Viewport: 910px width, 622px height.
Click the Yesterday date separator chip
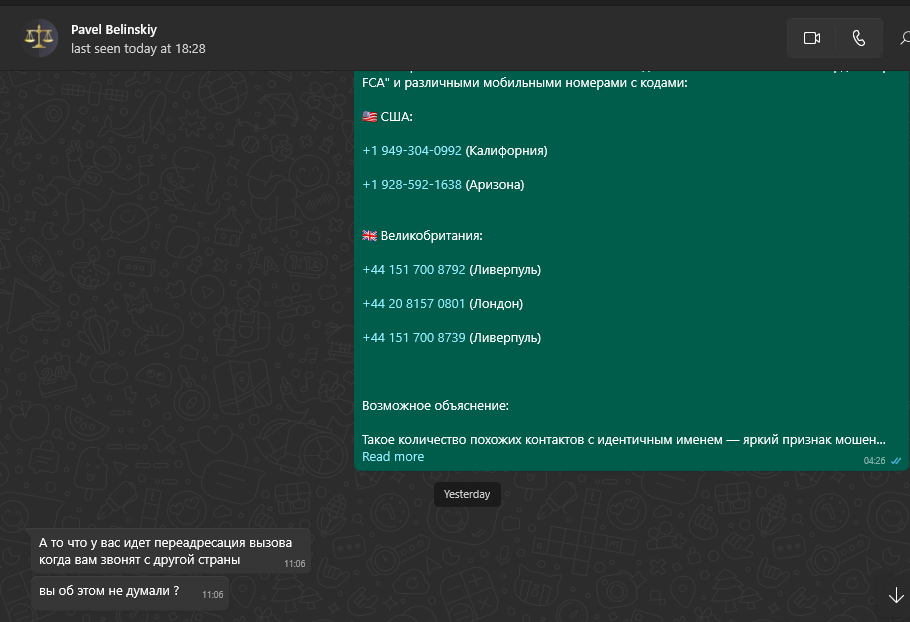click(467, 495)
